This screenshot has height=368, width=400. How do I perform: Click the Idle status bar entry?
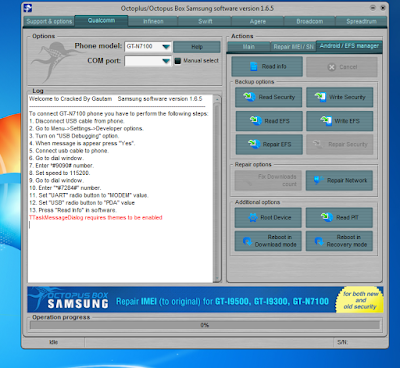coord(53,342)
